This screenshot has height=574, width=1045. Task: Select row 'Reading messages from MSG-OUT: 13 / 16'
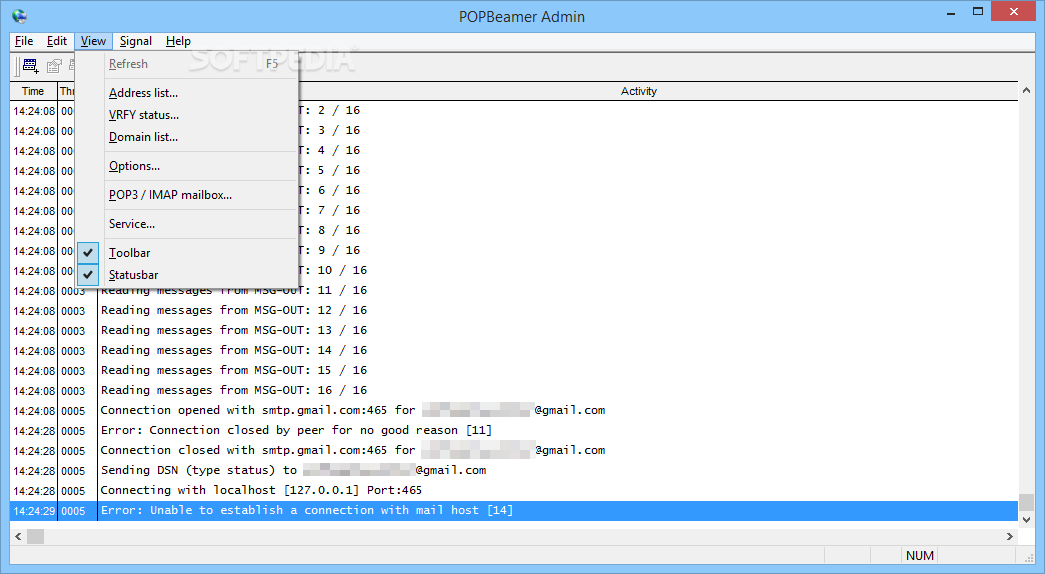coord(514,331)
